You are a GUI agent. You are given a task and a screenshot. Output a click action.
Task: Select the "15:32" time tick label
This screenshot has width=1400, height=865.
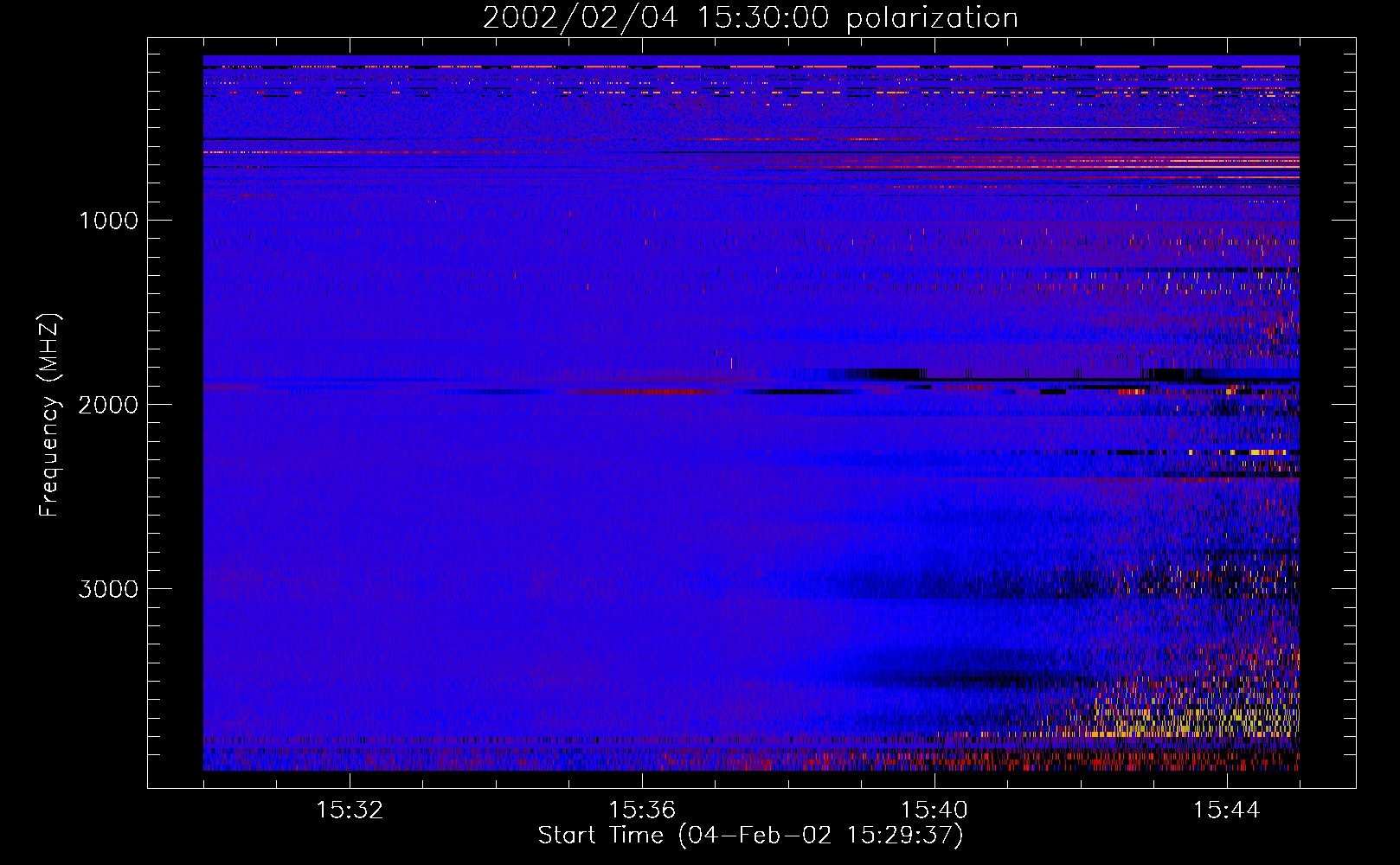[350, 811]
